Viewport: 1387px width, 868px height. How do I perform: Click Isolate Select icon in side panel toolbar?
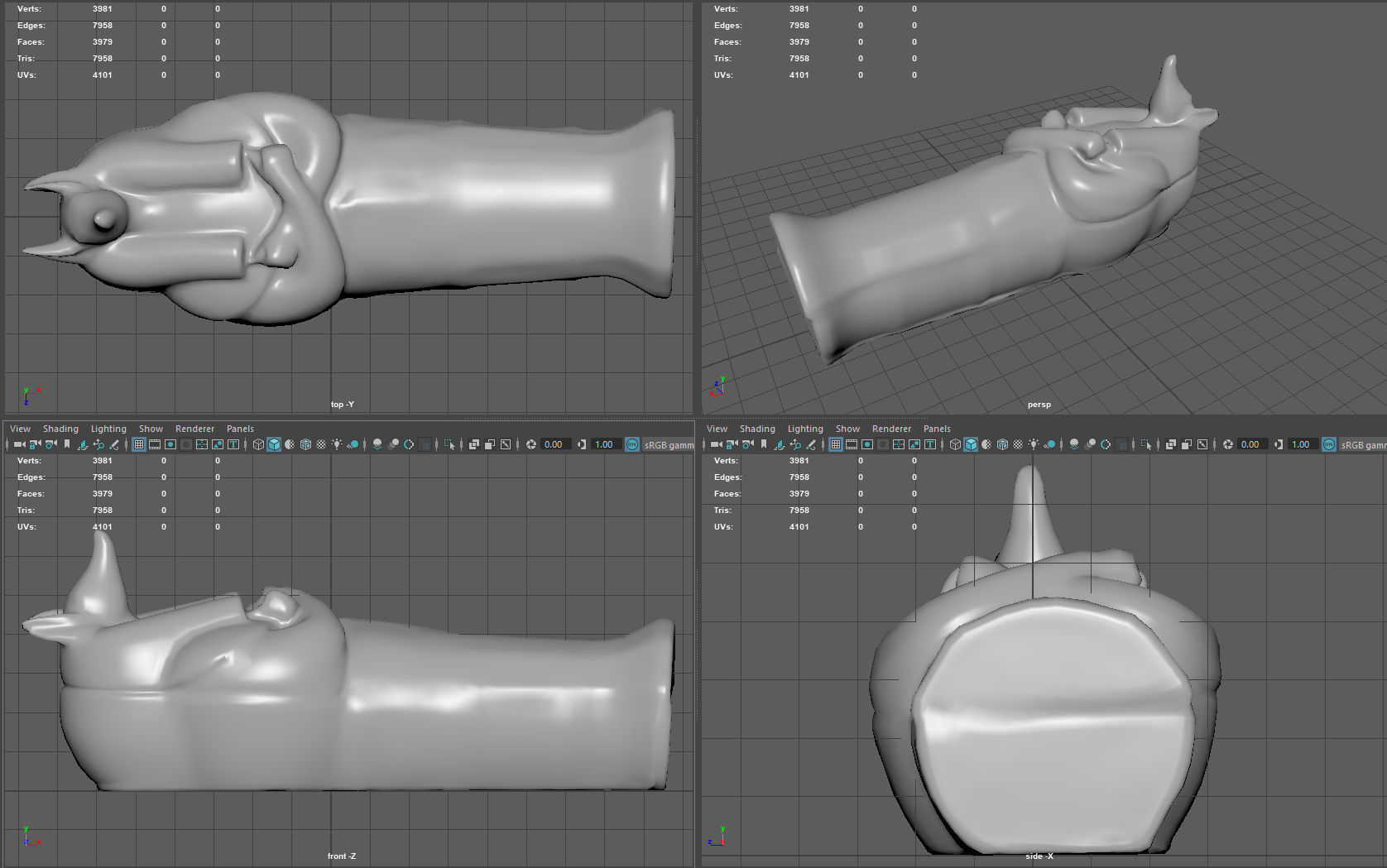pos(1146,444)
